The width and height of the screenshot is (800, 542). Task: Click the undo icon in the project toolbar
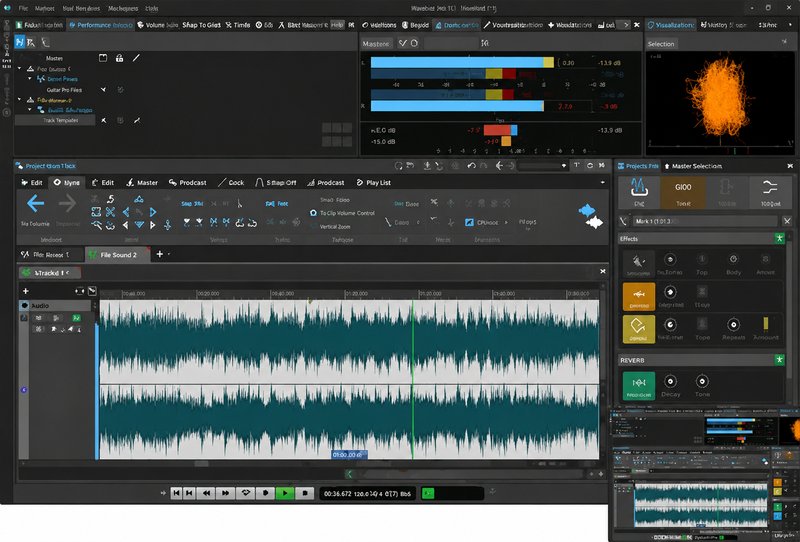[471, 166]
